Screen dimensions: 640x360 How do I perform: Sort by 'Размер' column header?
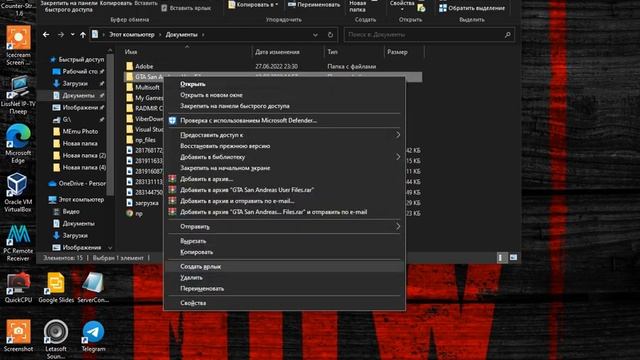[x=397, y=52]
